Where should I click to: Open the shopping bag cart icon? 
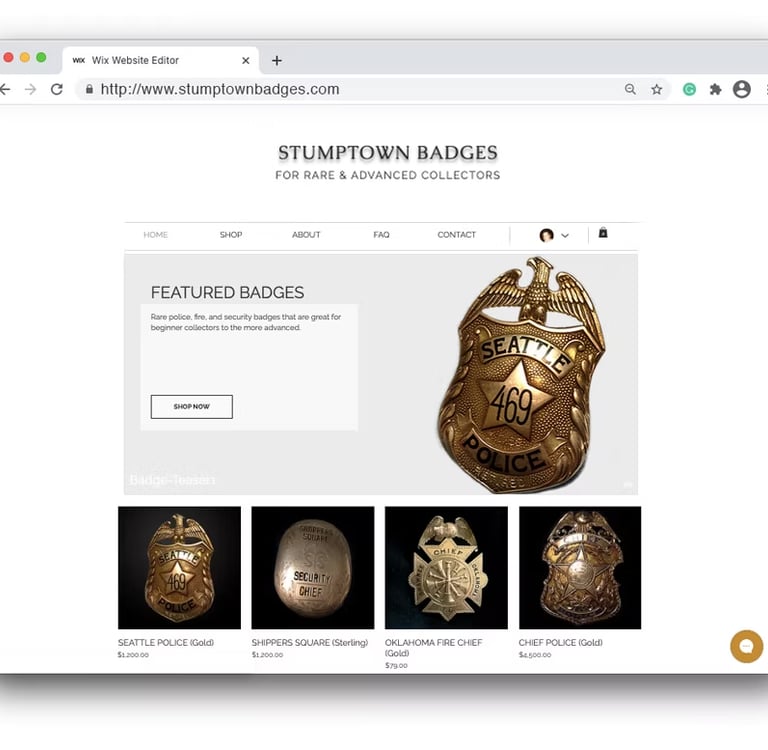(603, 233)
